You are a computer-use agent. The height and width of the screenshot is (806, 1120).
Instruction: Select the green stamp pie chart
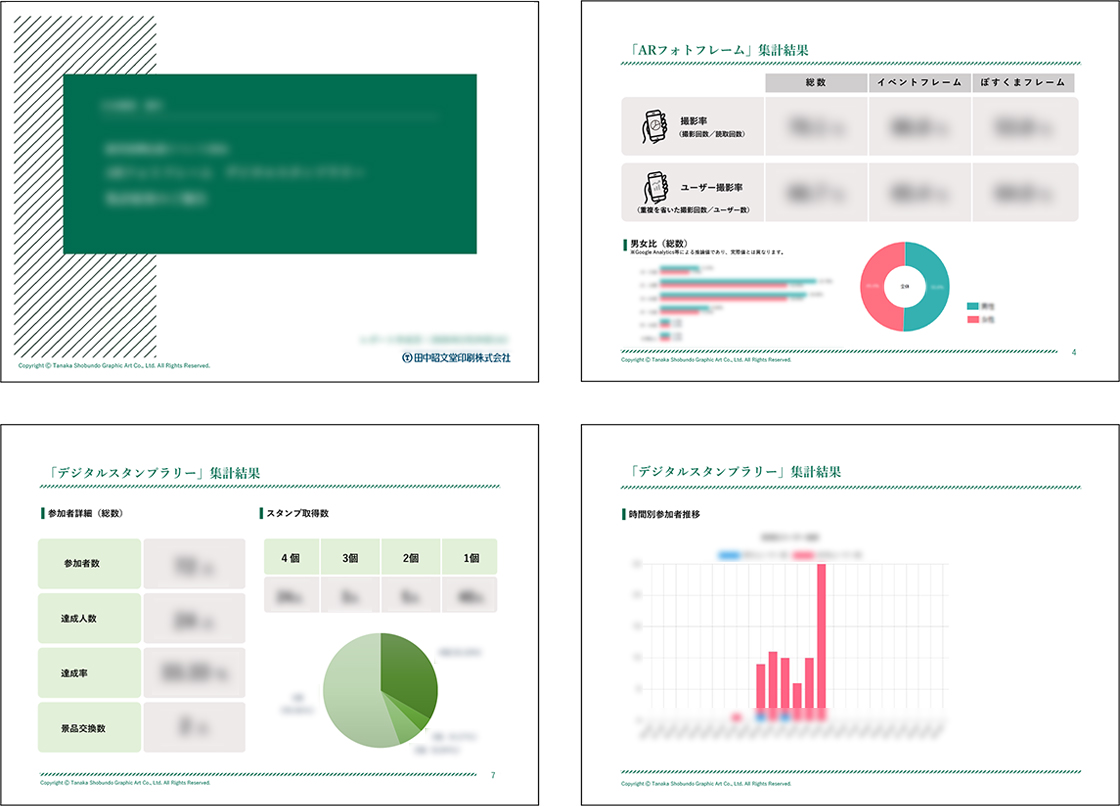point(378,690)
